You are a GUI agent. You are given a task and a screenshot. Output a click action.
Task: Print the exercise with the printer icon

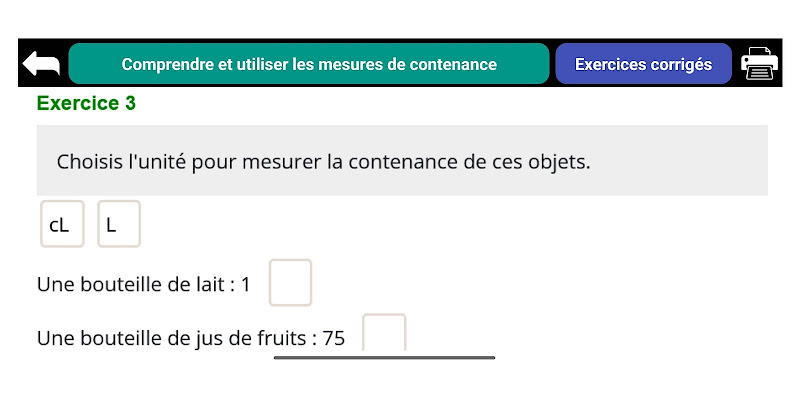[759, 63]
